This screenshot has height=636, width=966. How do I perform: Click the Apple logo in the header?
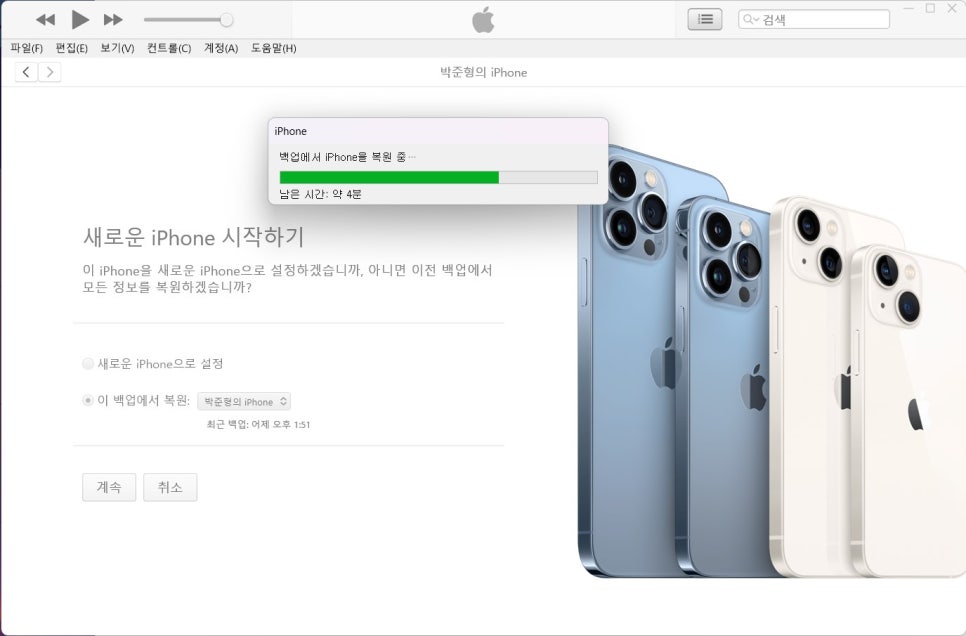click(x=483, y=20)
